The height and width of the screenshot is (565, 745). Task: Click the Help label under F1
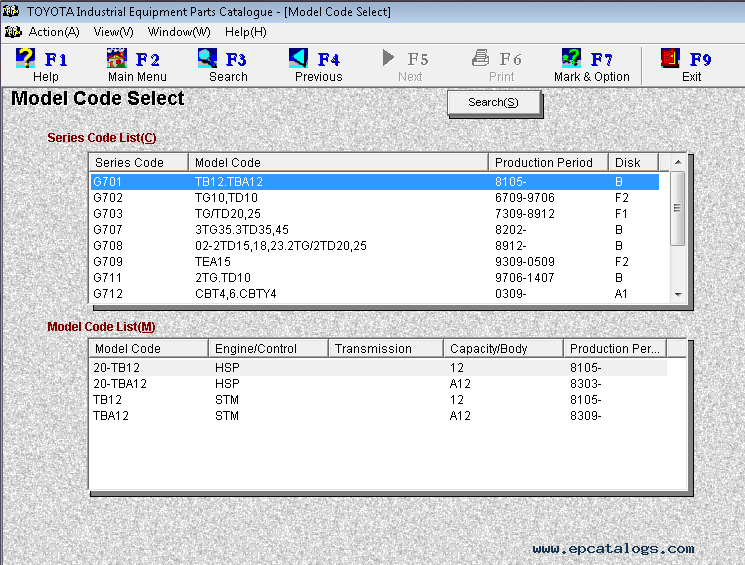click(x=46, y=77)
